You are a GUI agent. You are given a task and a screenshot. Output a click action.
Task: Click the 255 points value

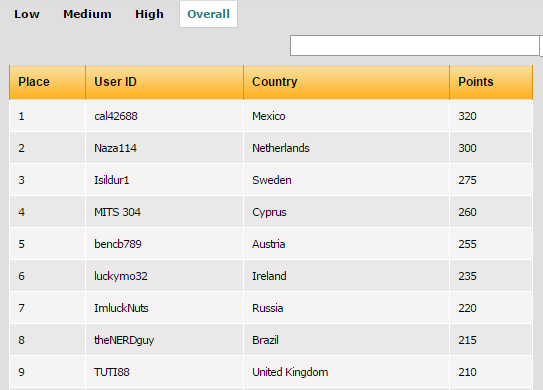click(x=468, y=244)
